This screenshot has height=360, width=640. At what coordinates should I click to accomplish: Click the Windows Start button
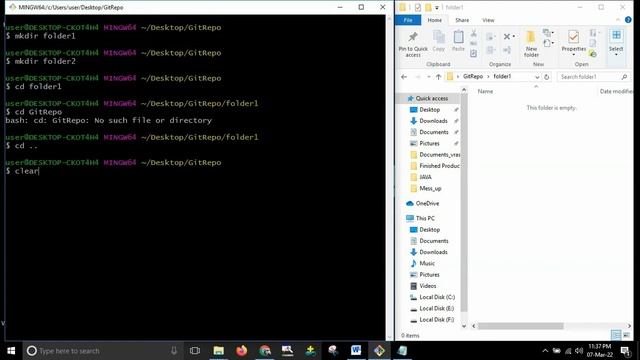tap(11, 351)
